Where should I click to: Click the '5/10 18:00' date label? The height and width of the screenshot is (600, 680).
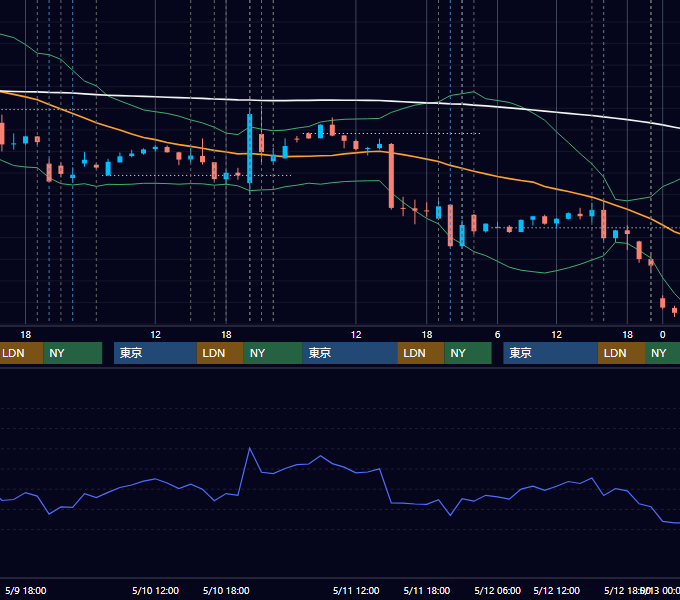pyautogui.click(x=226, y=591)
